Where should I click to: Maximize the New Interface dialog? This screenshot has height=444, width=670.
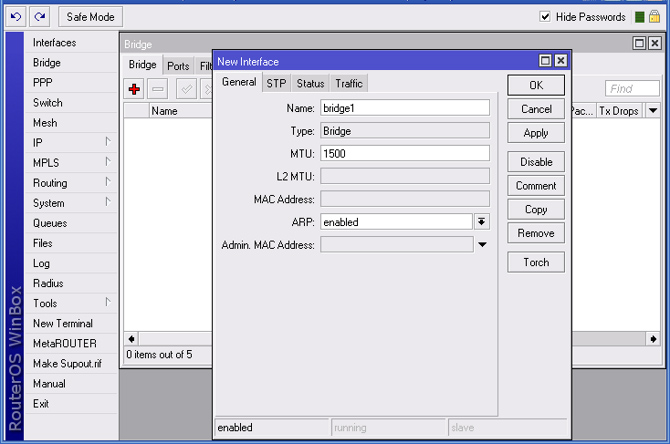click(545, 61)
